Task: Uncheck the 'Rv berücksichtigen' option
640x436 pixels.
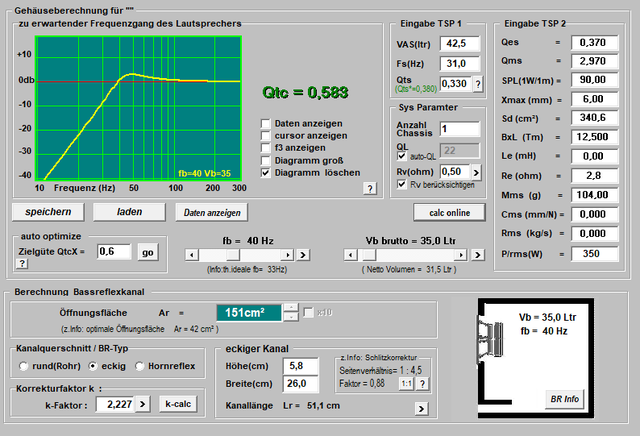Action: click(x=402, y=185)
